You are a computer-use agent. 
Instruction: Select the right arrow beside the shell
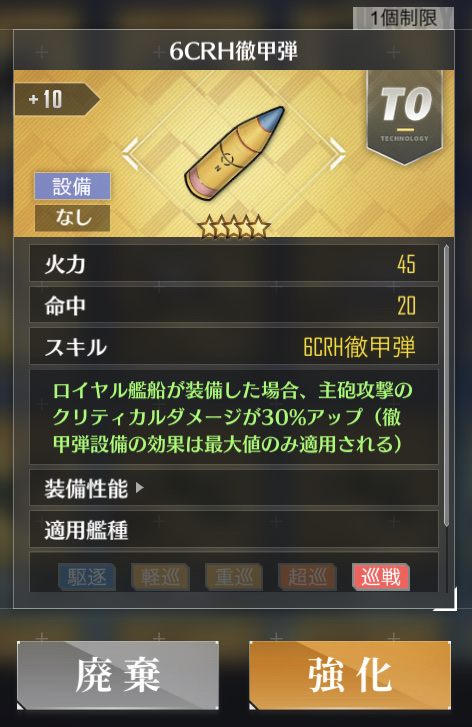(338, 153)
